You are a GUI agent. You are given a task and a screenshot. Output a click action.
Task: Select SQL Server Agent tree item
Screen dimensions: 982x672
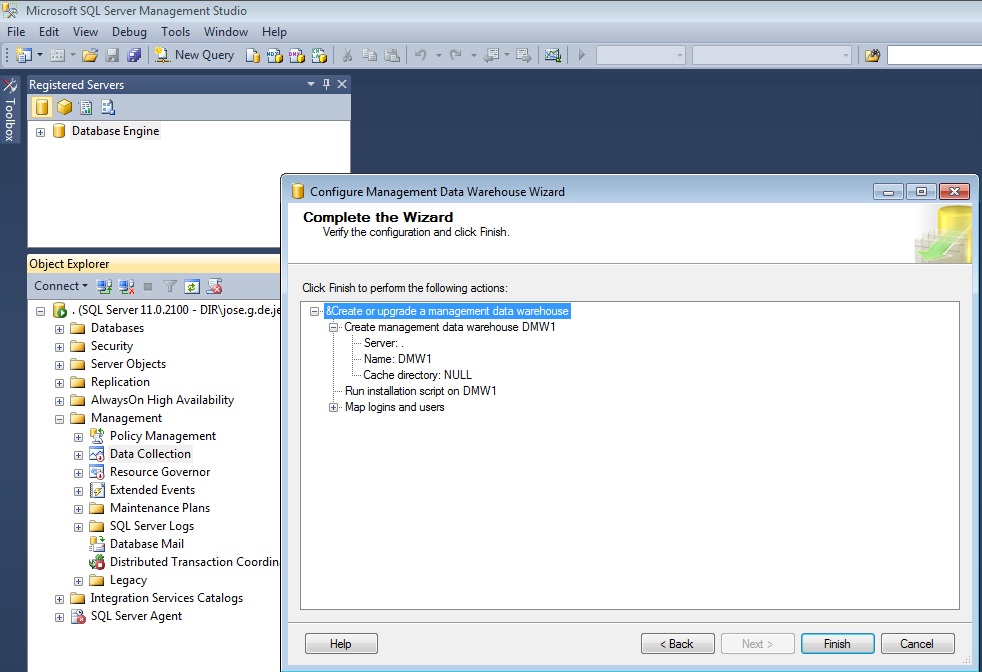pyautogui.click(x=137, y=616)
